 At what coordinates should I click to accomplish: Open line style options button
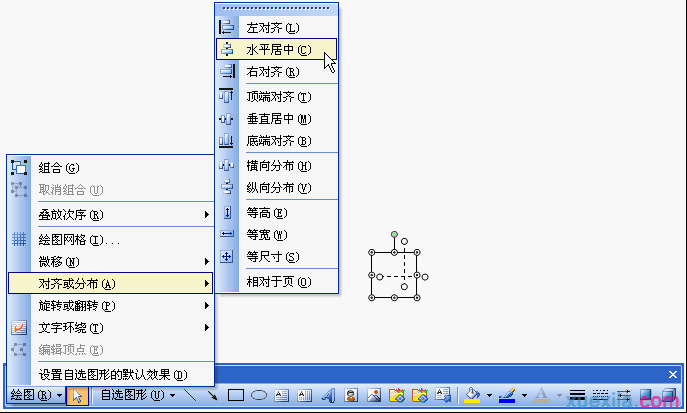click(577, 395)
